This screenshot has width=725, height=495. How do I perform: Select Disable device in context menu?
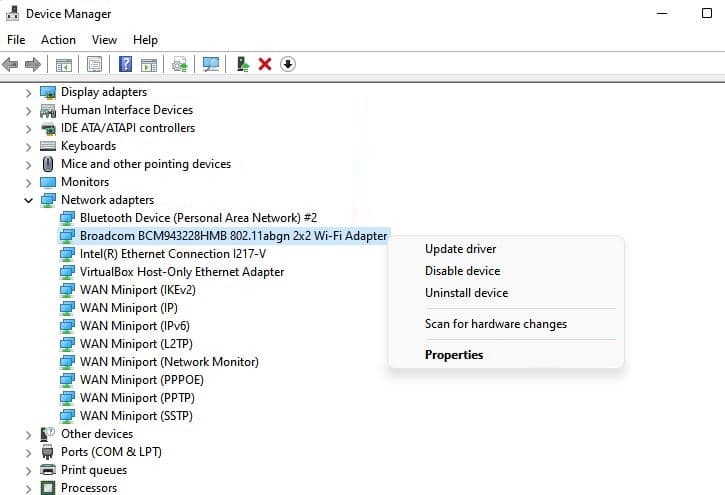462,271
